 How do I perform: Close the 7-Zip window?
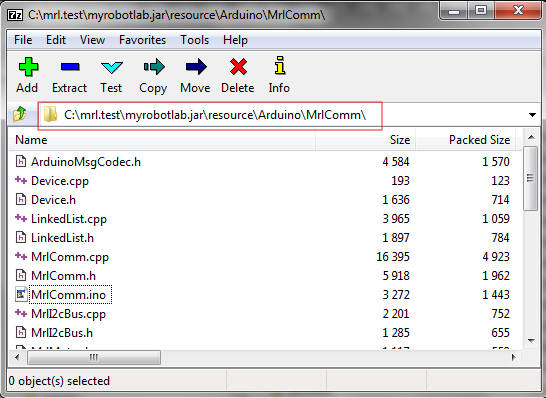pos(518,11)
